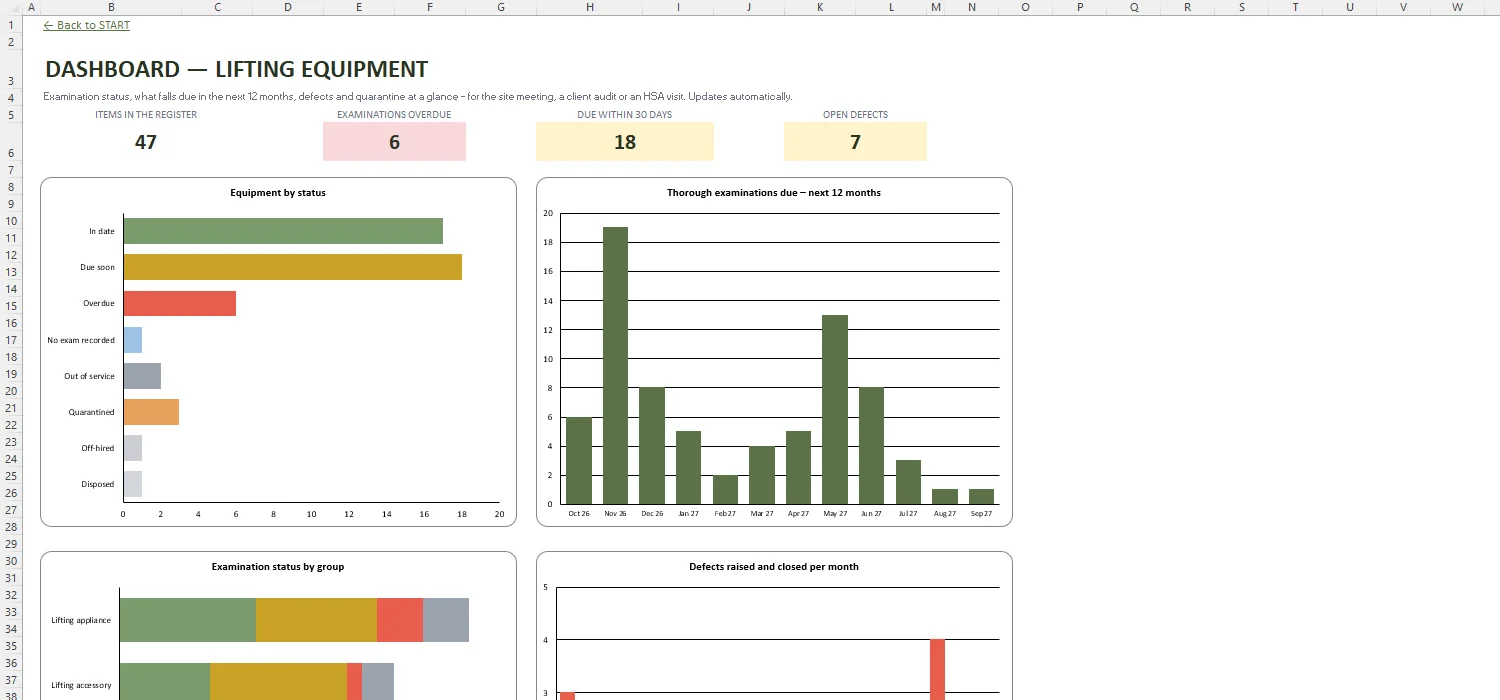Click yellow segment of Lifting accessory bar

click(278, 682)
